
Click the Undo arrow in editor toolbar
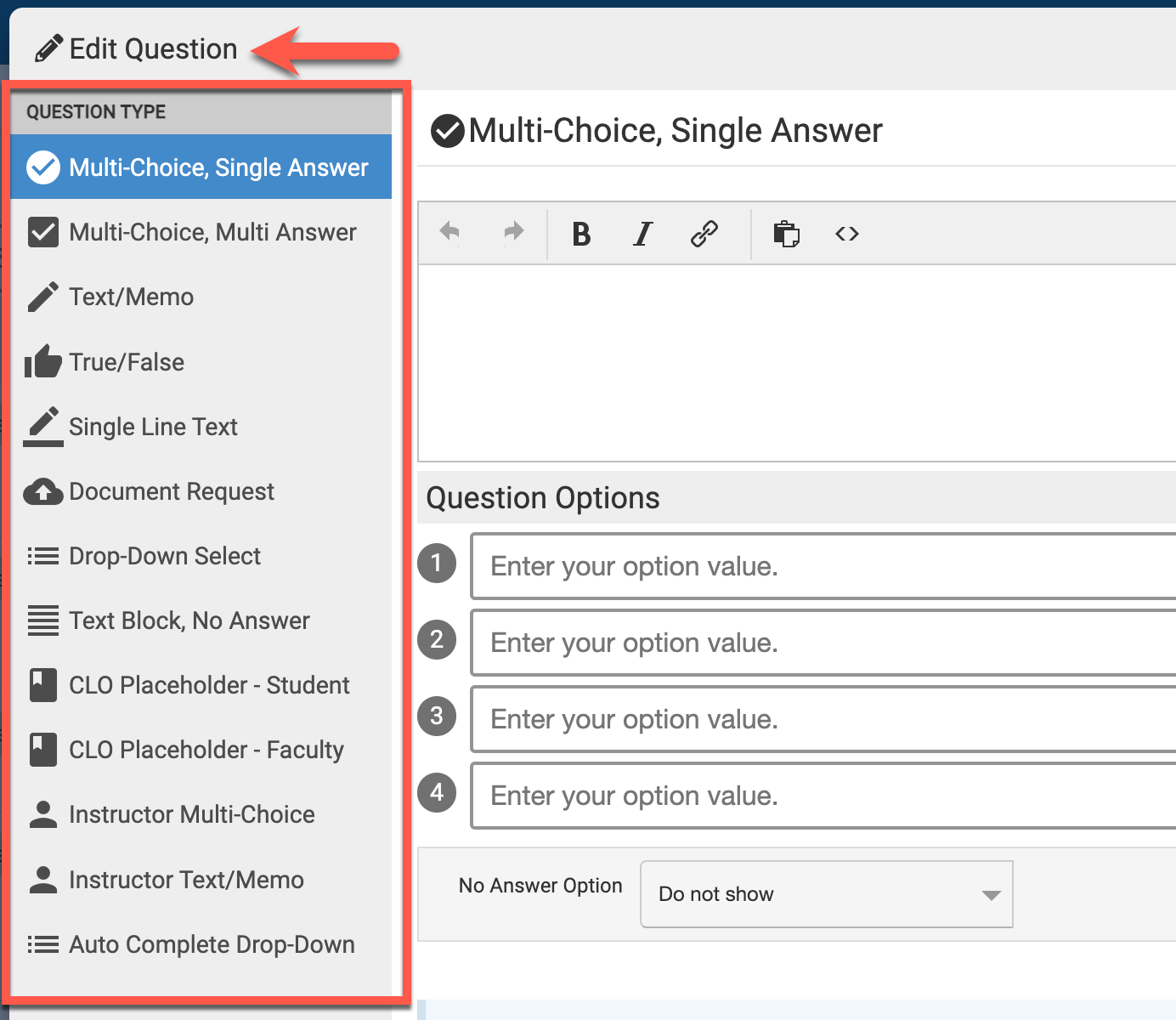[449, 233]
